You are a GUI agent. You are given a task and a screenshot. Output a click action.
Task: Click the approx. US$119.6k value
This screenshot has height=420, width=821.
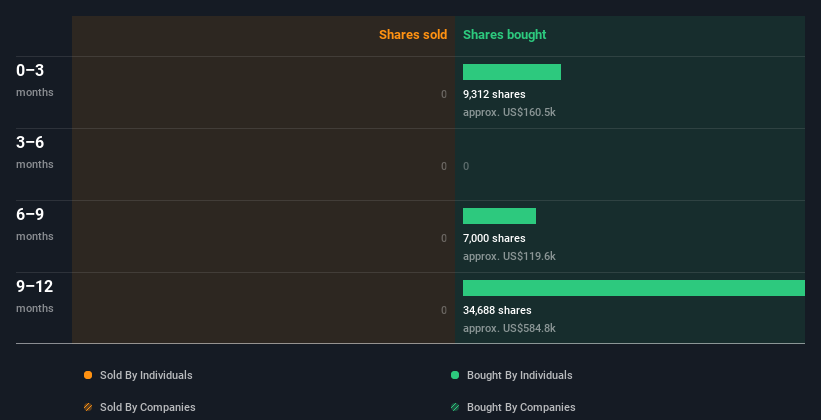pyautogui.click(x=509, y=256)
